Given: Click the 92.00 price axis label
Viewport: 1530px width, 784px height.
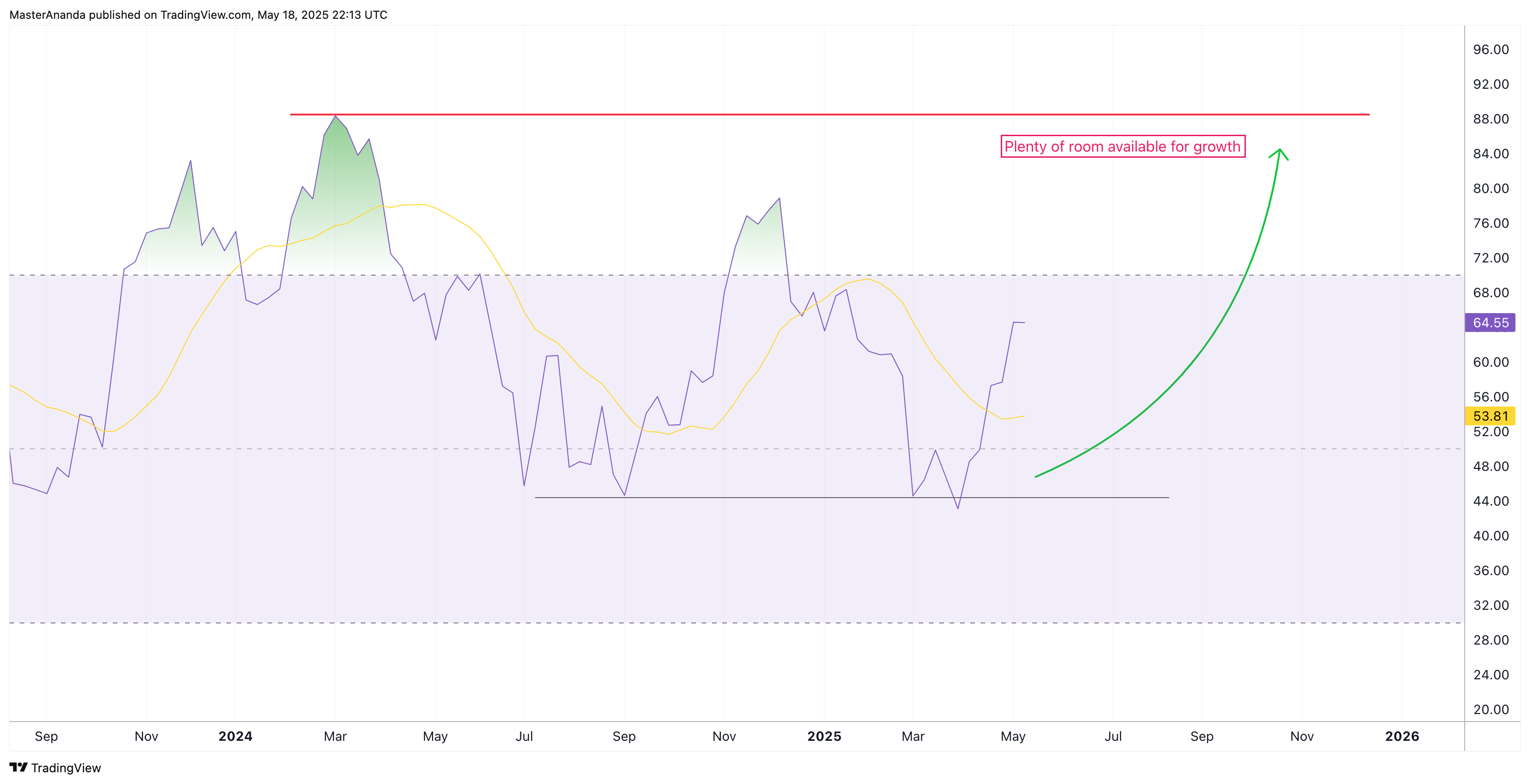Looking at the screenshot, I should 1491,85.
